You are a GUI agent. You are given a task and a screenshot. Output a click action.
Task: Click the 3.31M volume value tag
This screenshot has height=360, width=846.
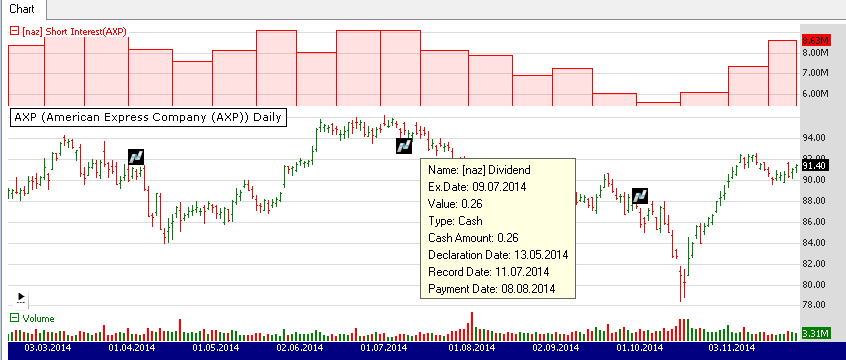[x=815, y=334]
